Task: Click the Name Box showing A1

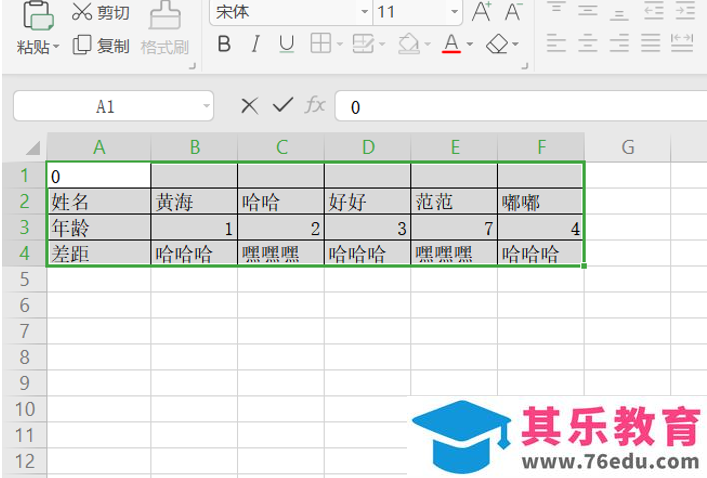Action: [x=106, y=106]
